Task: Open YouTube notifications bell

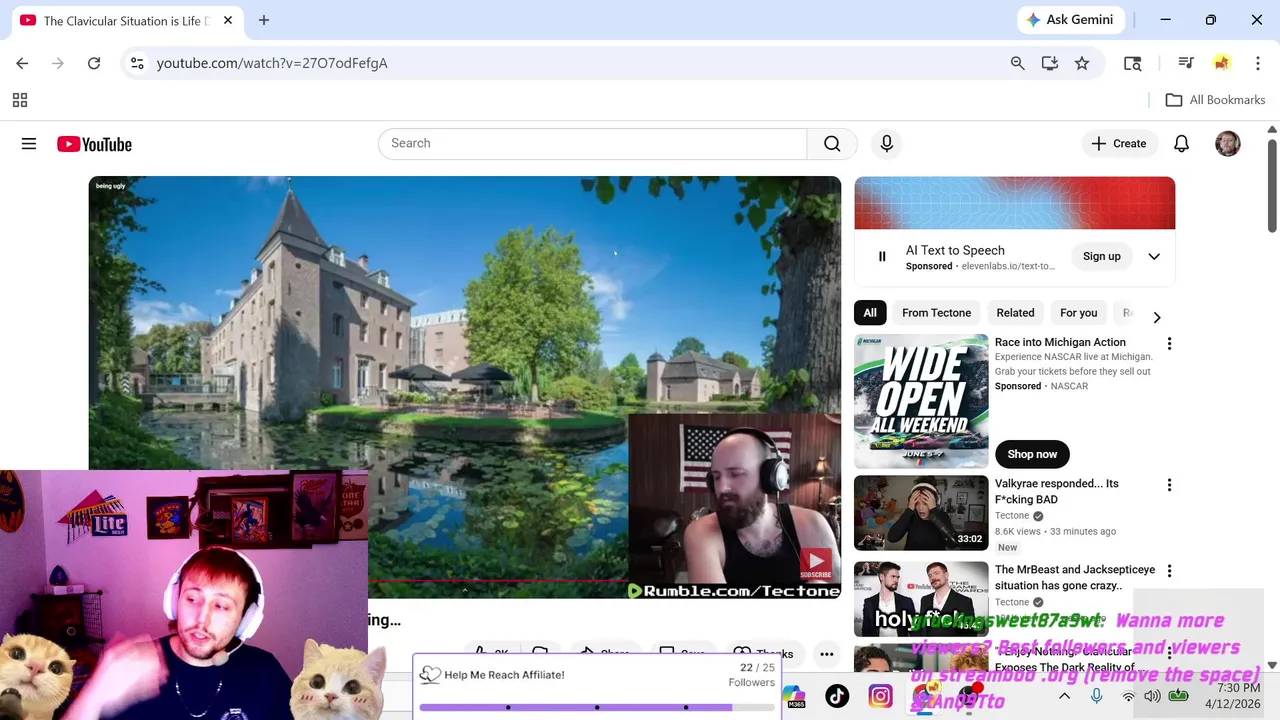Action: pos(1181,144)
